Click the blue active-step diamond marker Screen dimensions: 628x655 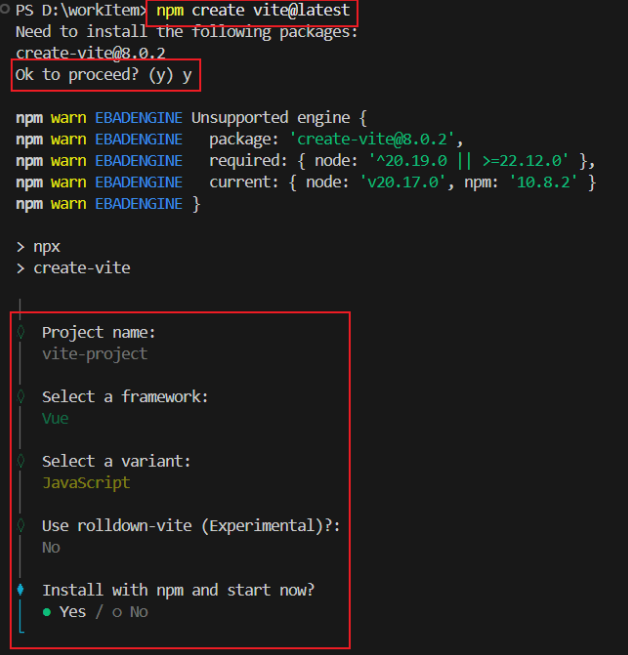click(x=20, y=590)
